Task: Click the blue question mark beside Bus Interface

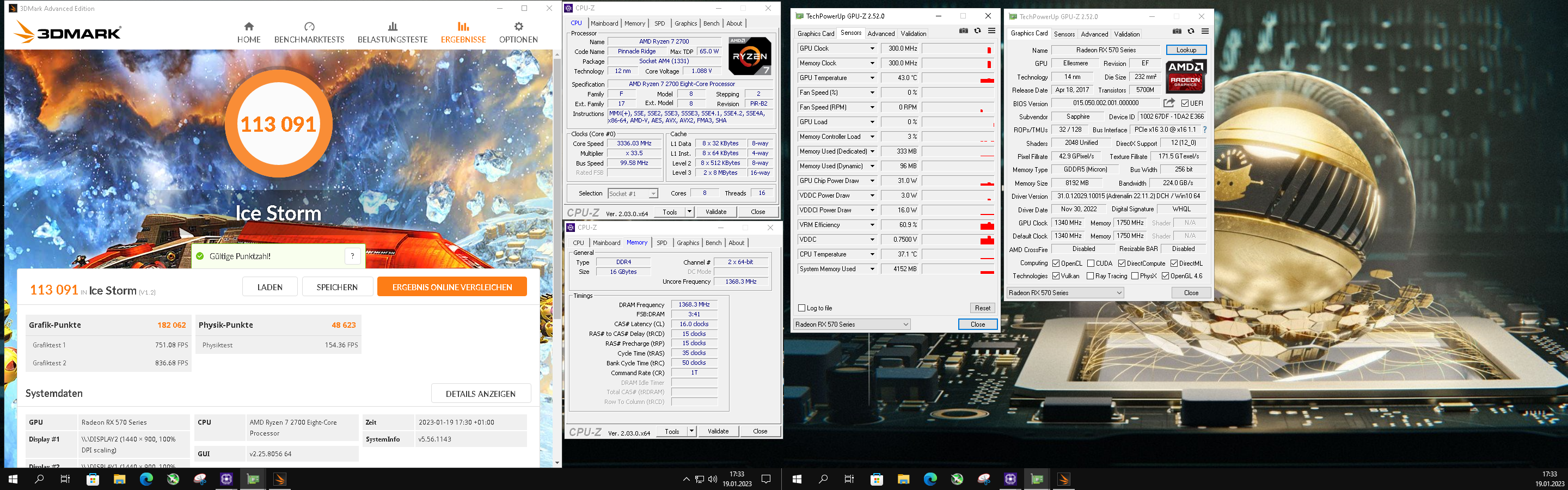Action: coord(1205,130)
